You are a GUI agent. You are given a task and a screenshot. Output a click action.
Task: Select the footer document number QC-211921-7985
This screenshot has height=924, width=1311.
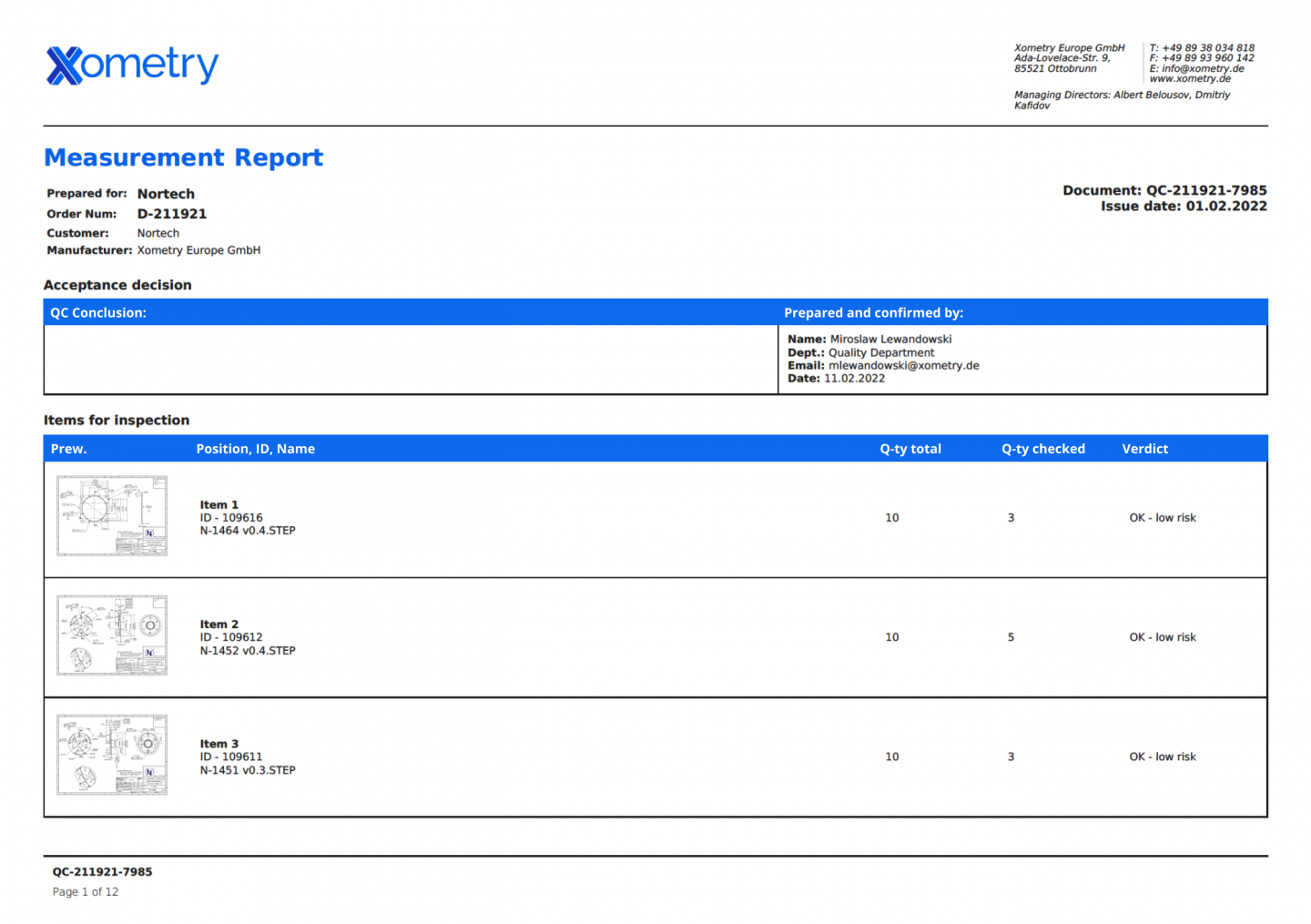(x=102, y=872)
